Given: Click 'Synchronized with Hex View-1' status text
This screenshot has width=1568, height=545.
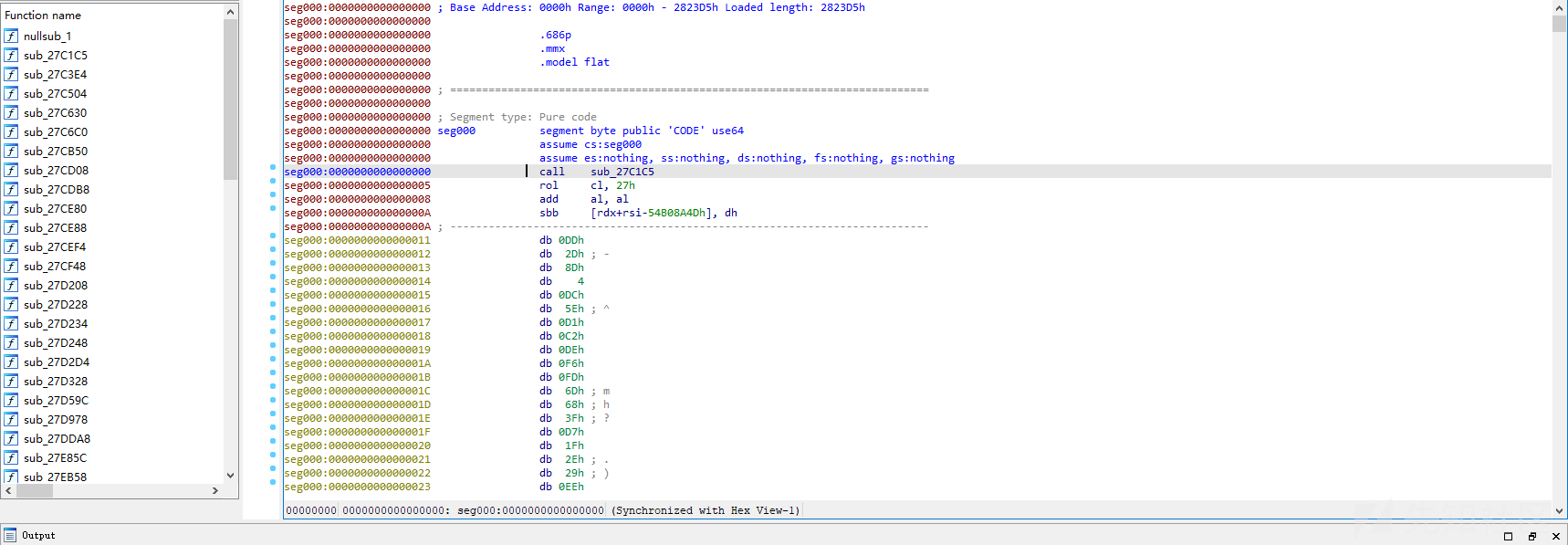Looking at the screenshot, I should pyautogui.click(x=706, y=510).
